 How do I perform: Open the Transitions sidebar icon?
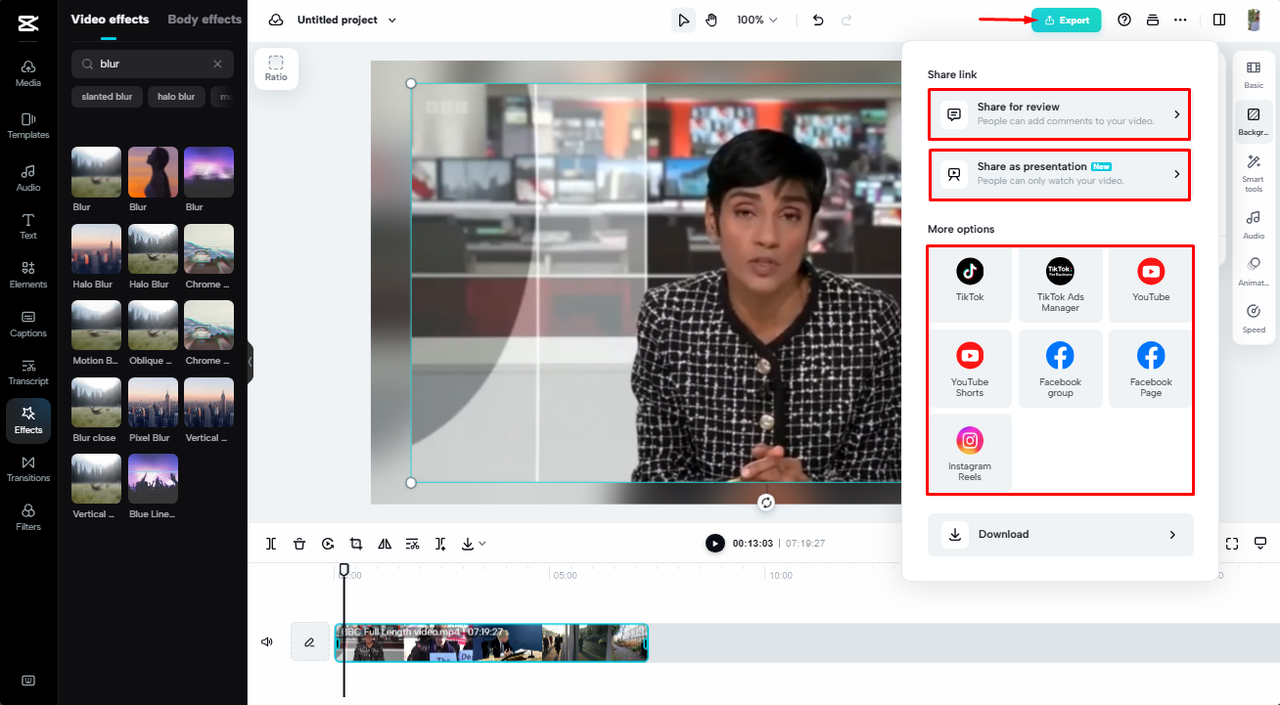coord(28,468)
